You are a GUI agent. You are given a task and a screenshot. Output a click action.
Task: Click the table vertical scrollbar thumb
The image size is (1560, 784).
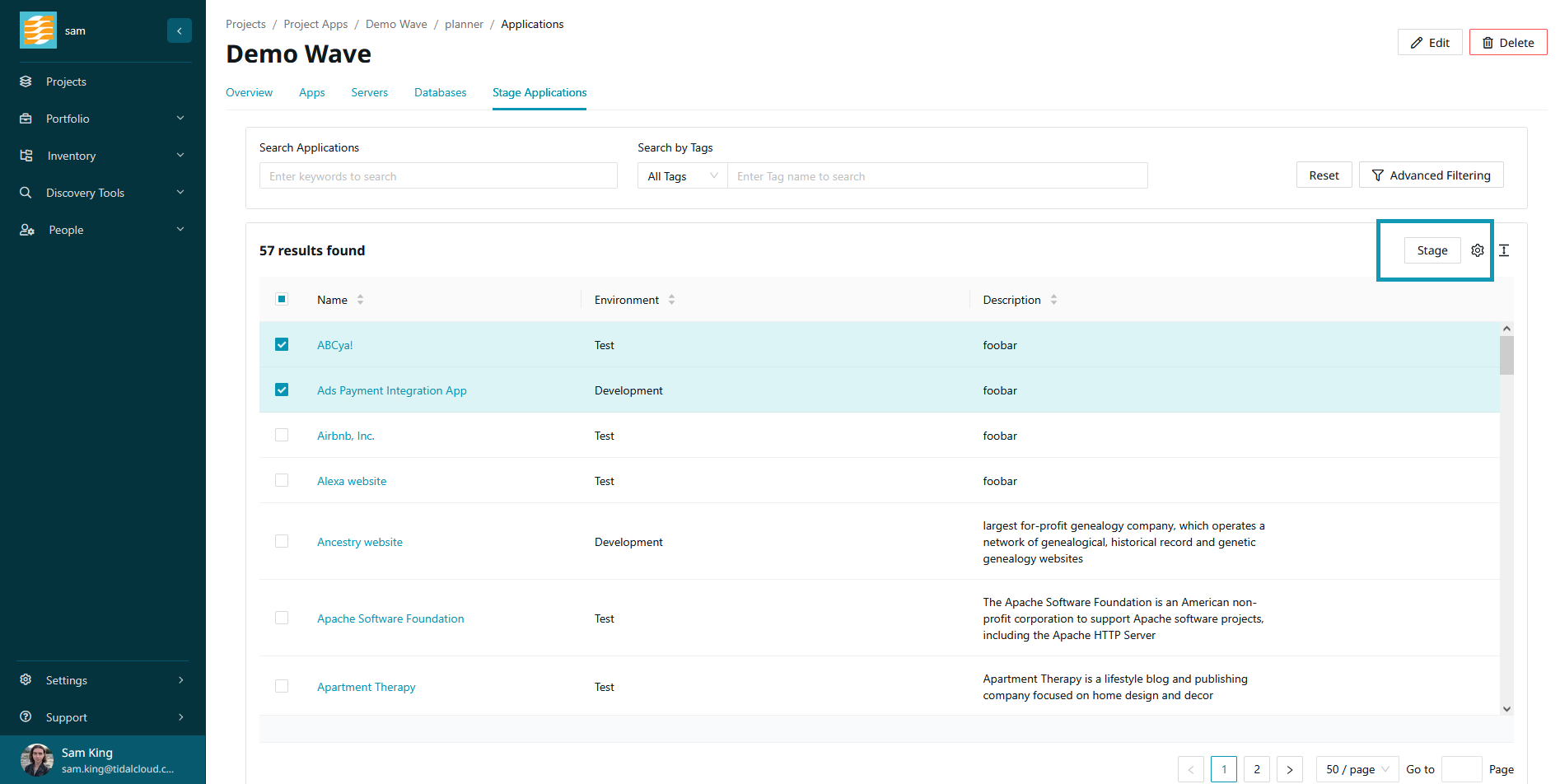pos(1506,355)
